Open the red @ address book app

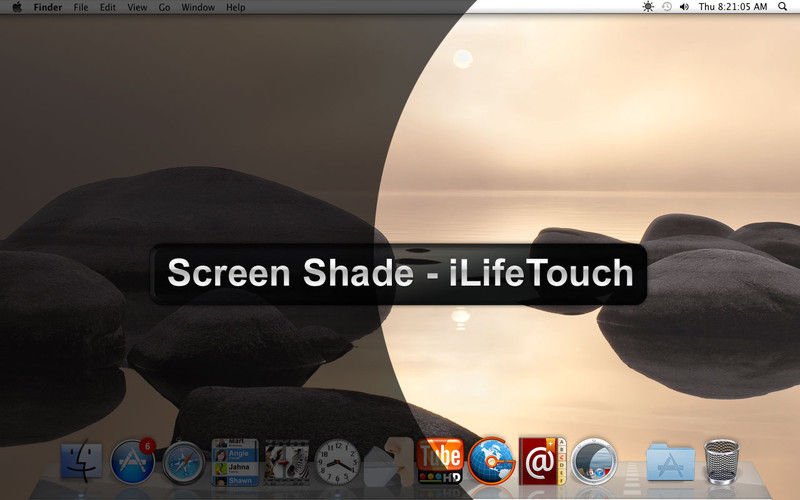coord(542,461)
